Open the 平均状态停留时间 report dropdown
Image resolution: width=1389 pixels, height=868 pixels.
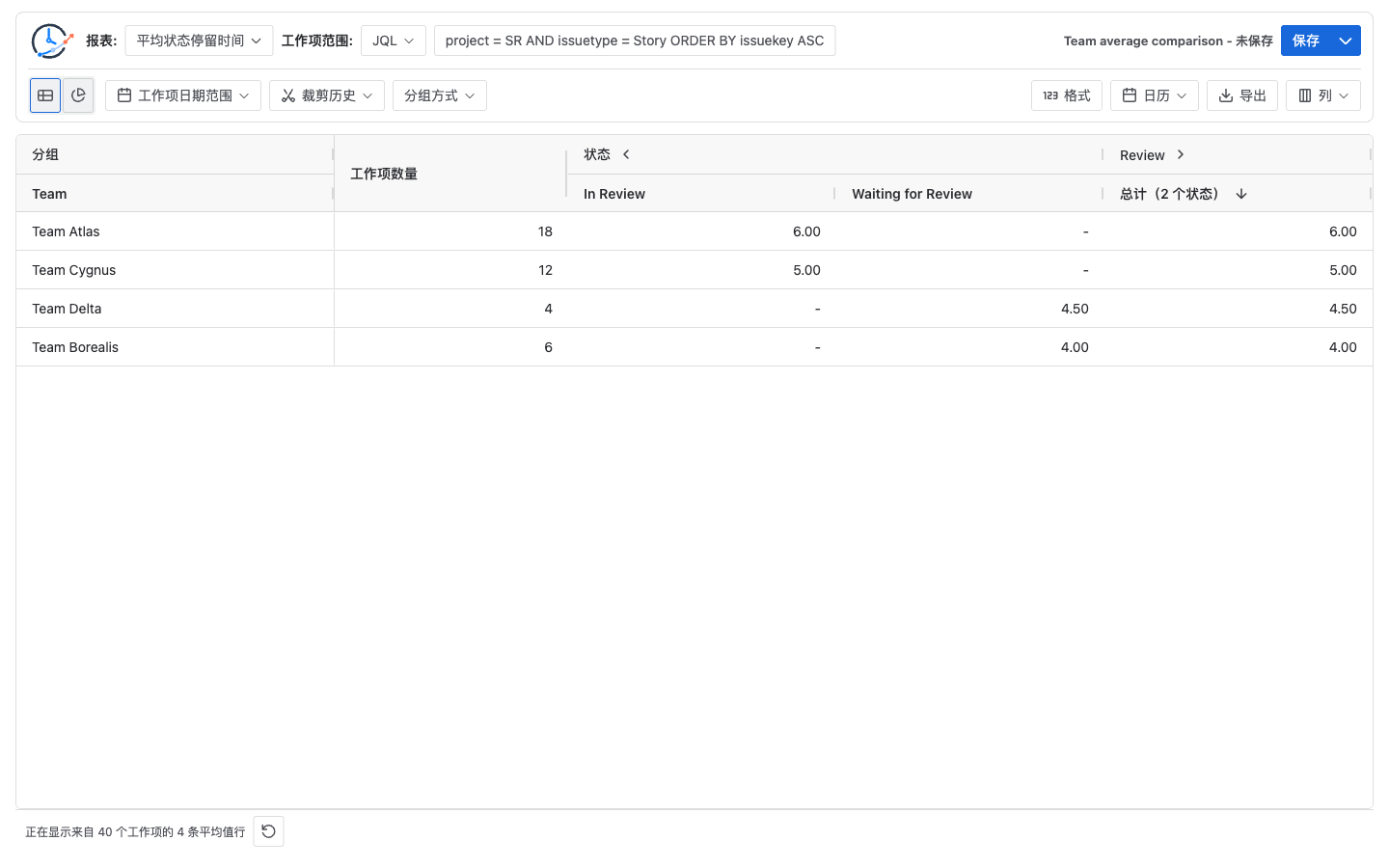pos(199,41)
